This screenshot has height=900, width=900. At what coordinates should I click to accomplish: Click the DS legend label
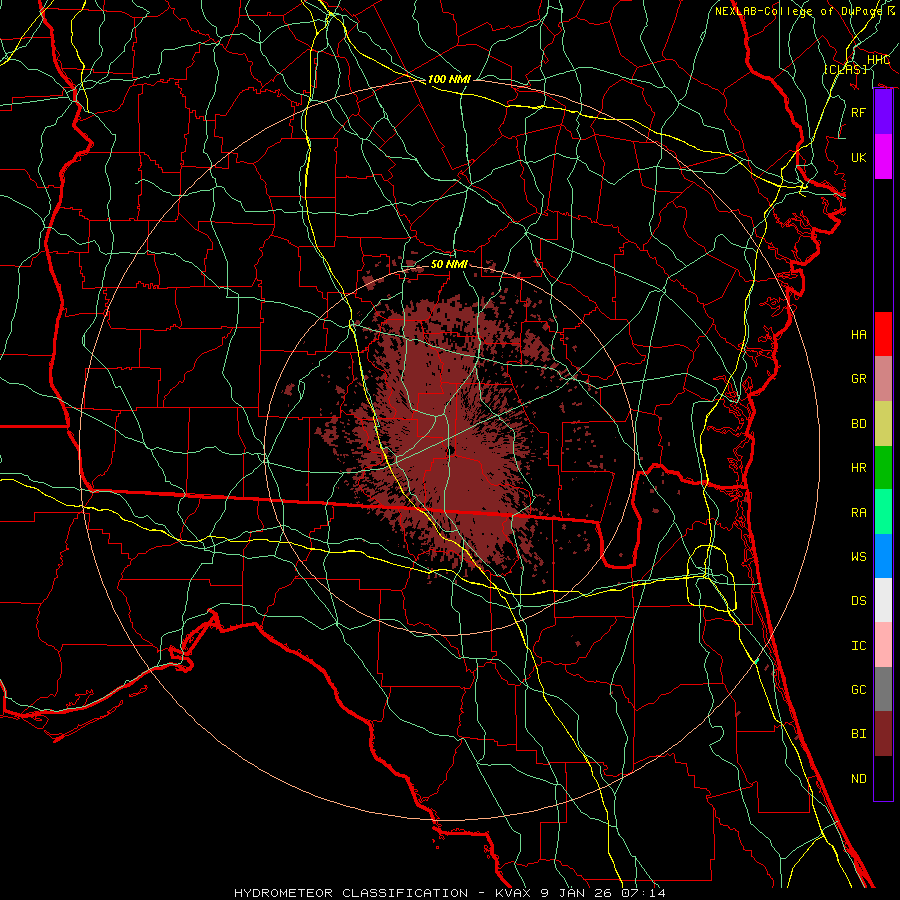859,600
